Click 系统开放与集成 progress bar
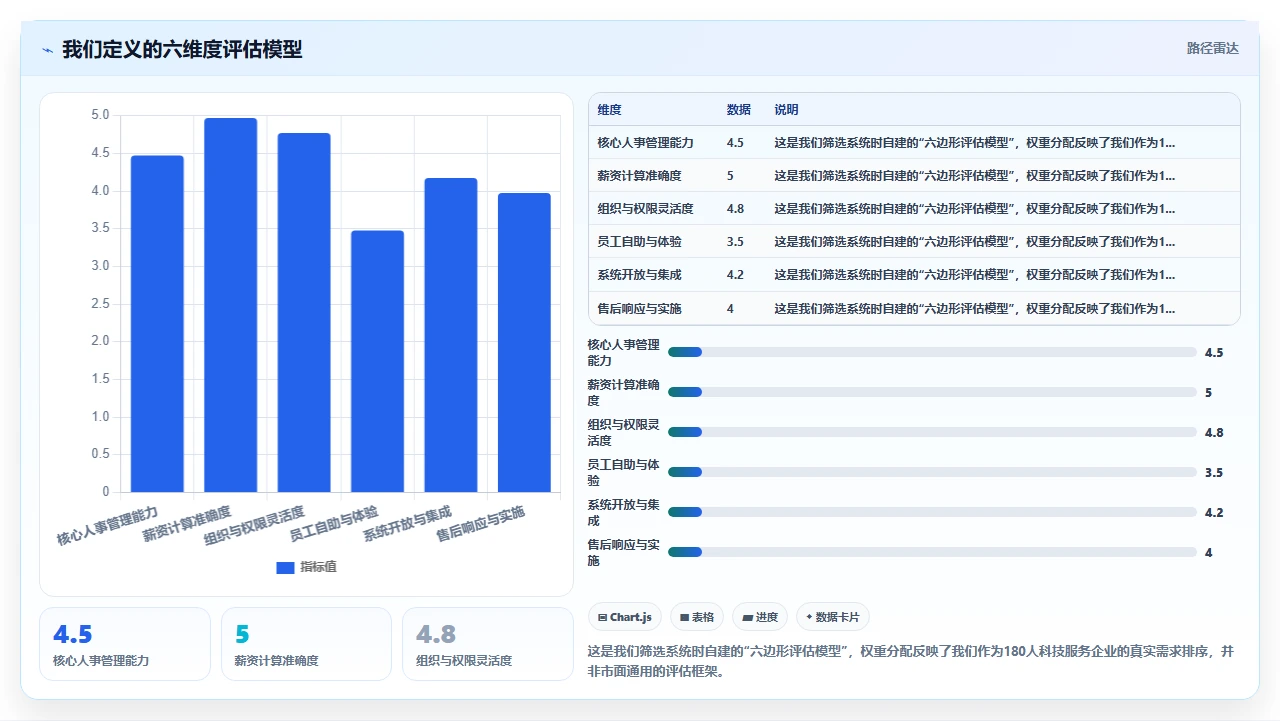 (x=932, y=512)
